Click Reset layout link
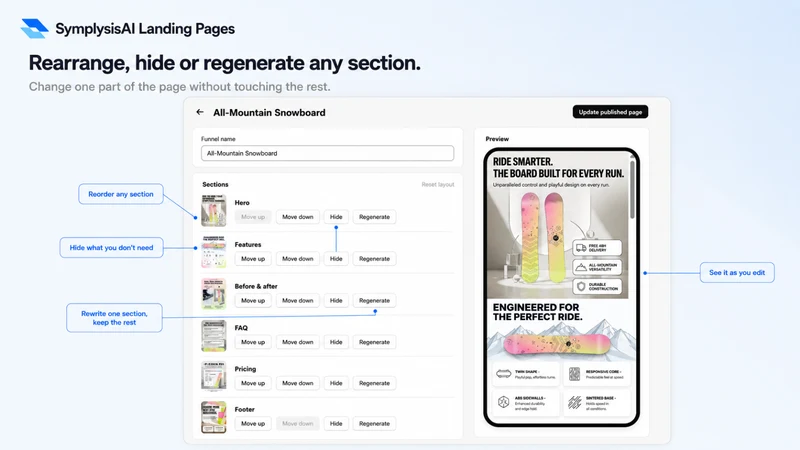This screenshot has height=450, width=800. pyautogui.click(x=437, y=185)
